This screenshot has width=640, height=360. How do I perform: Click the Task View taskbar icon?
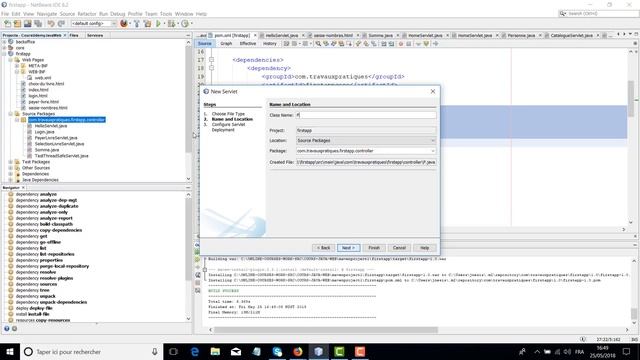click(x=173, y=351)
